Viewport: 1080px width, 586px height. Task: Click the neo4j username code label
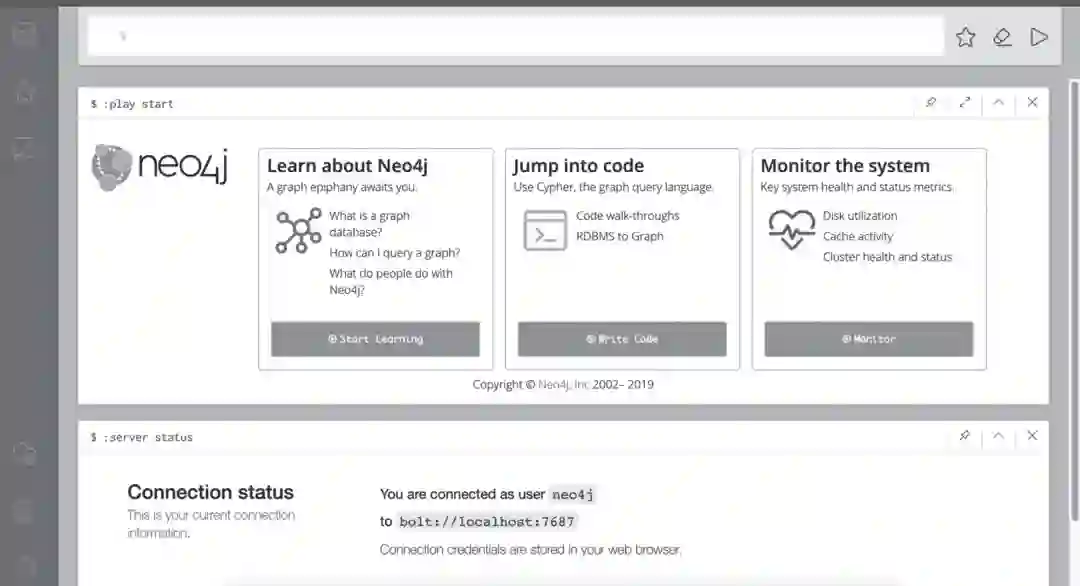click(x=572, y=494)
